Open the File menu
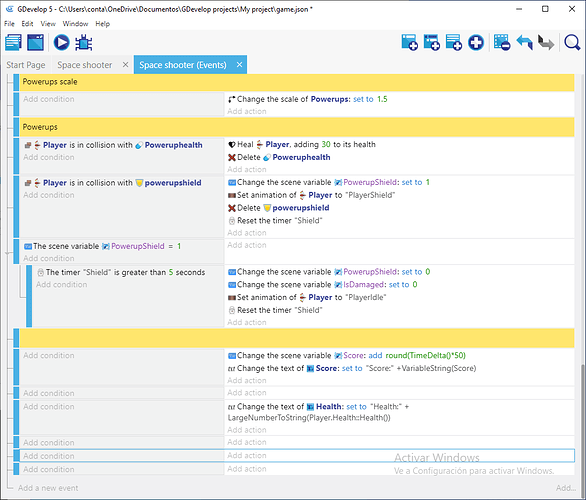 [x=9, y=24]
